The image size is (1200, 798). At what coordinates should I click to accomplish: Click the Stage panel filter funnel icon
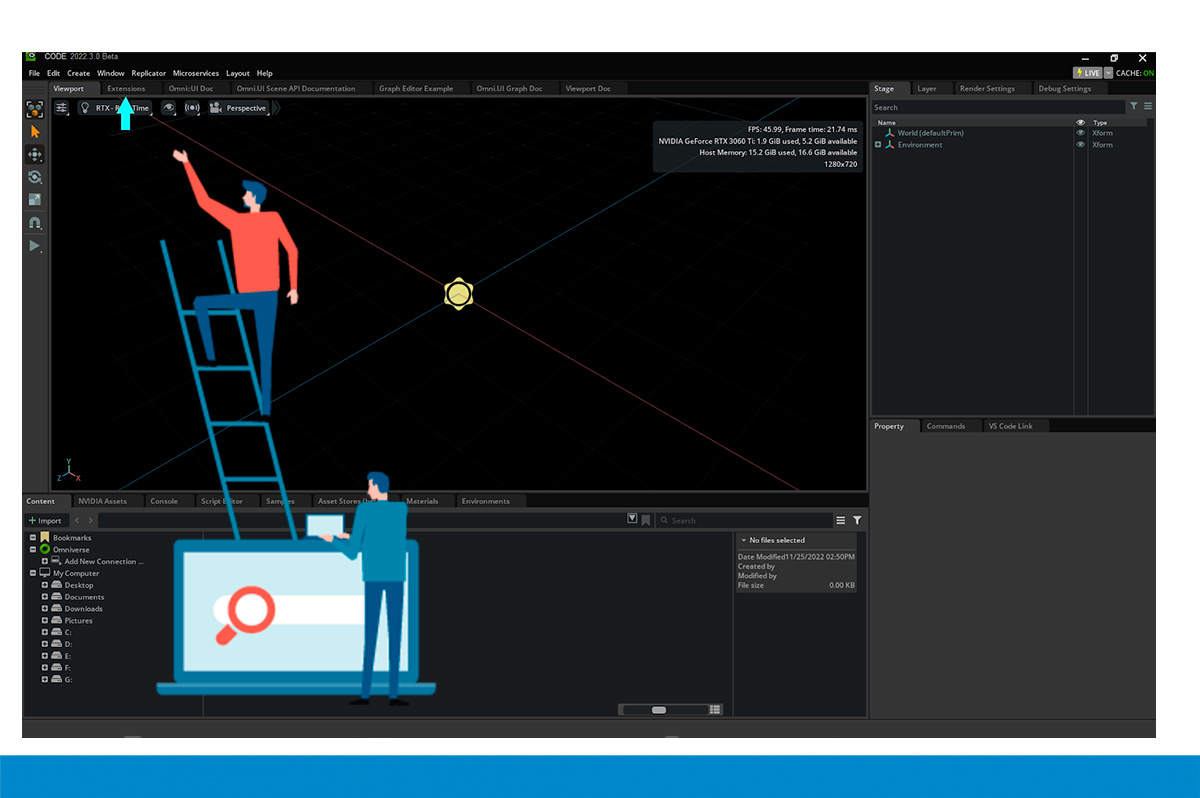[1134, 106]
